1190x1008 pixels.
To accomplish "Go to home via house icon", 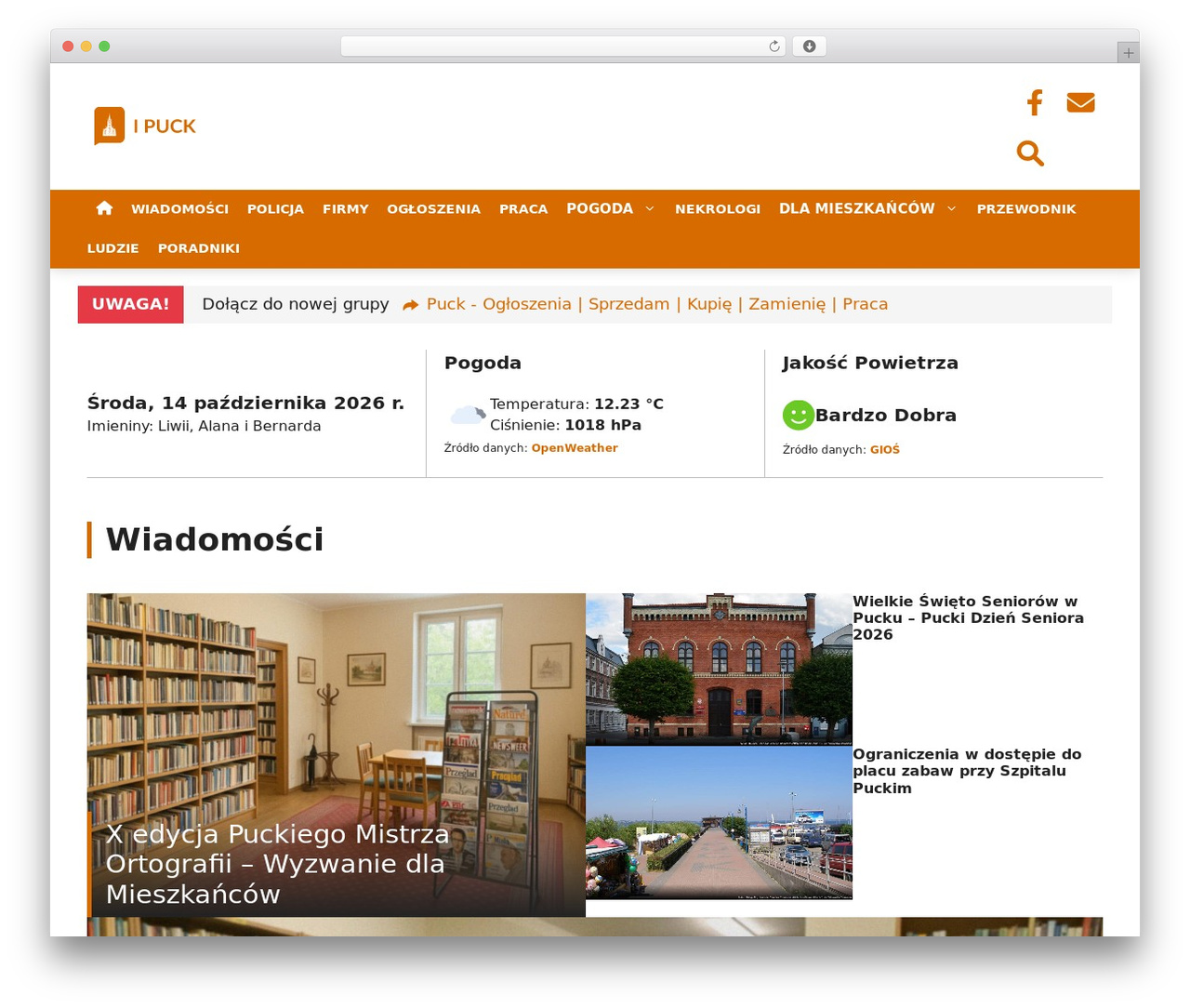I will 104,208.
